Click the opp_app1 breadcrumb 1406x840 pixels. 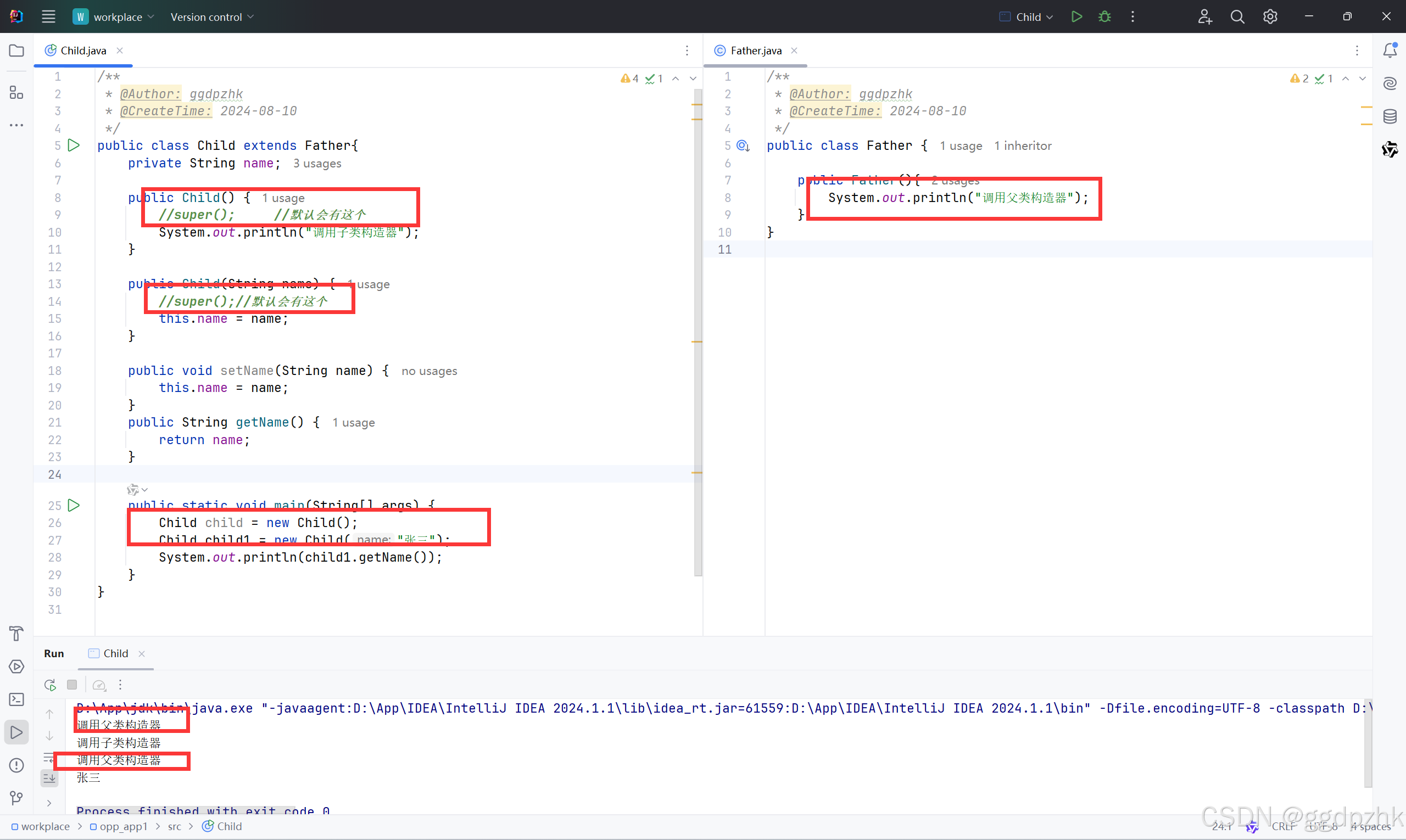pos(118,826)
